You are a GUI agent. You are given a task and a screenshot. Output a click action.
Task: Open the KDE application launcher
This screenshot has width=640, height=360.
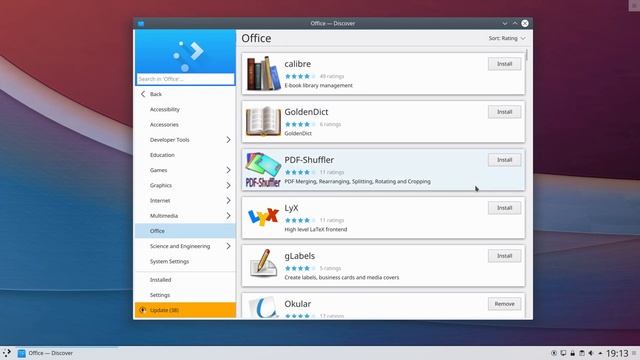pos(7,353)
